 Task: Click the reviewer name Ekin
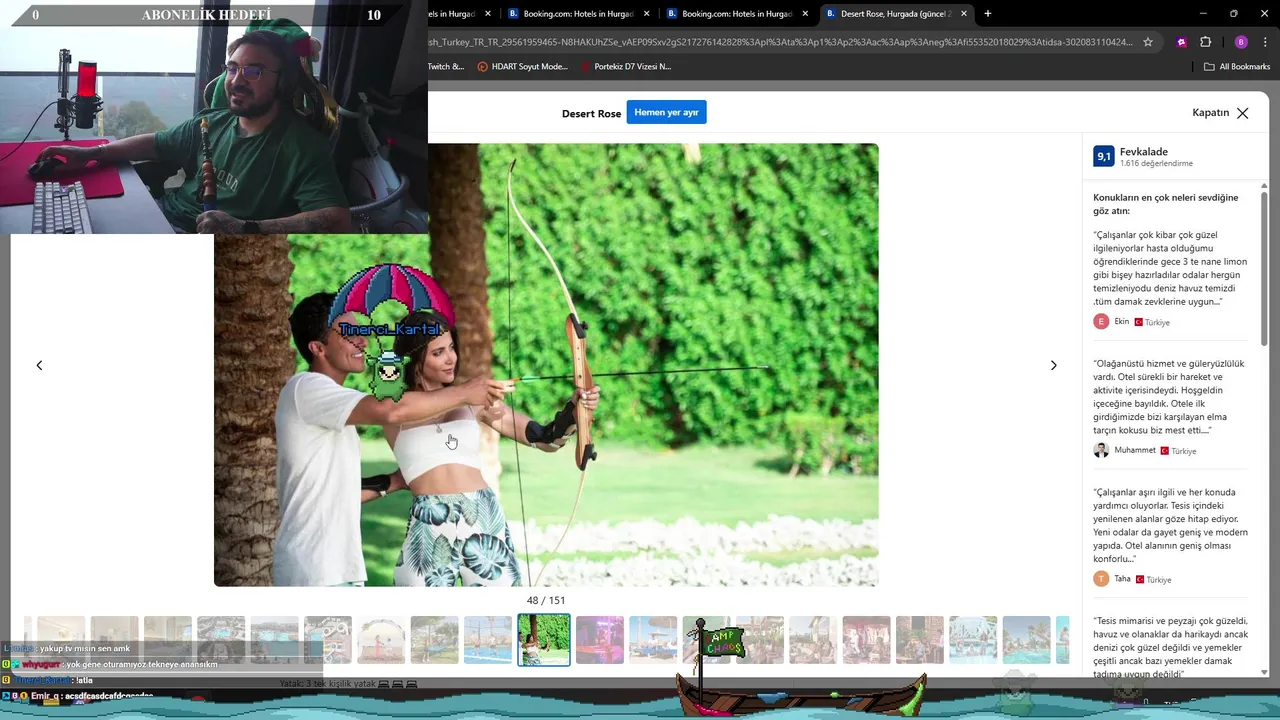point(1122,321)
